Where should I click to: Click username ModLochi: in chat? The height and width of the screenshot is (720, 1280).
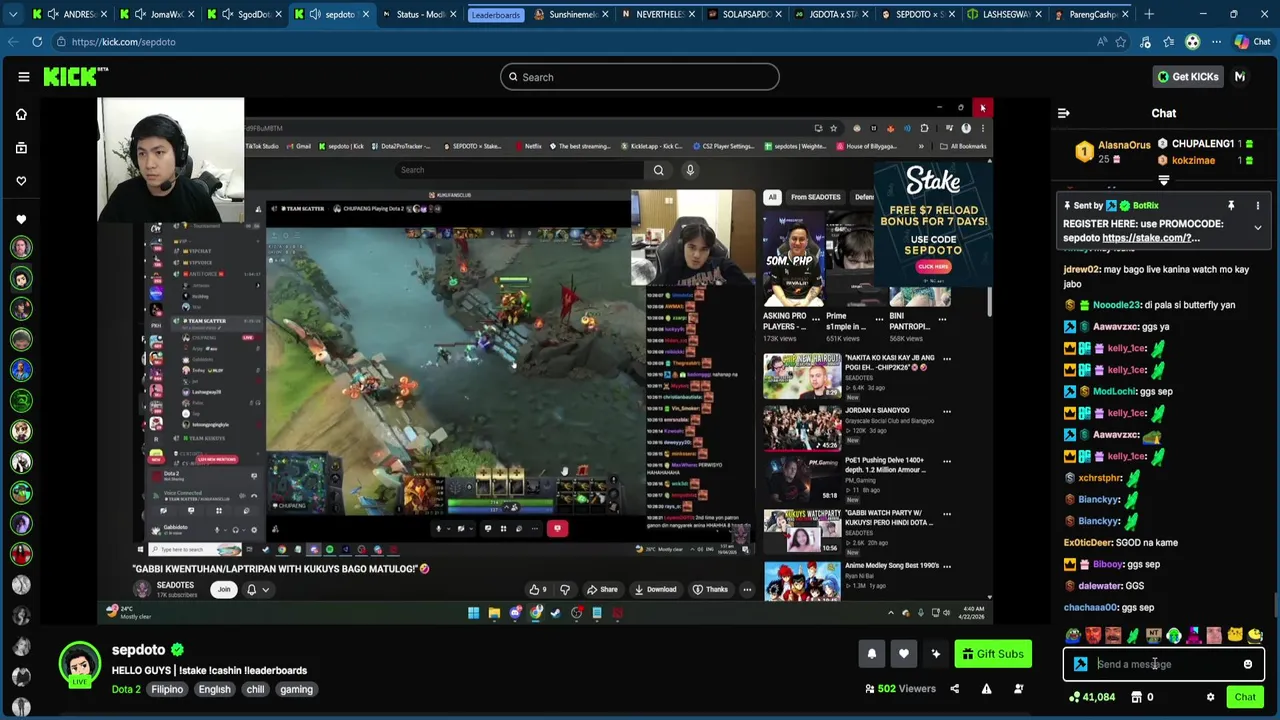click(x=1114, y=391)
